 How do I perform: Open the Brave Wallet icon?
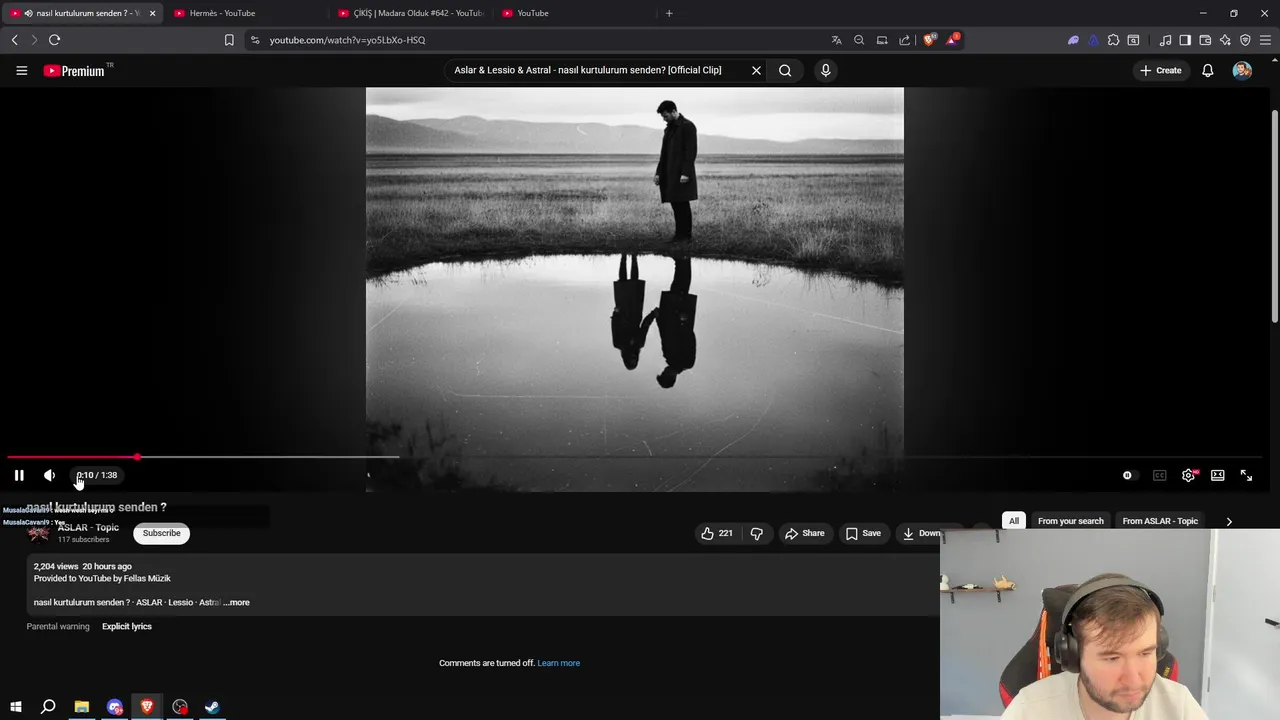pyautogui.click(x=1205, y=40)
